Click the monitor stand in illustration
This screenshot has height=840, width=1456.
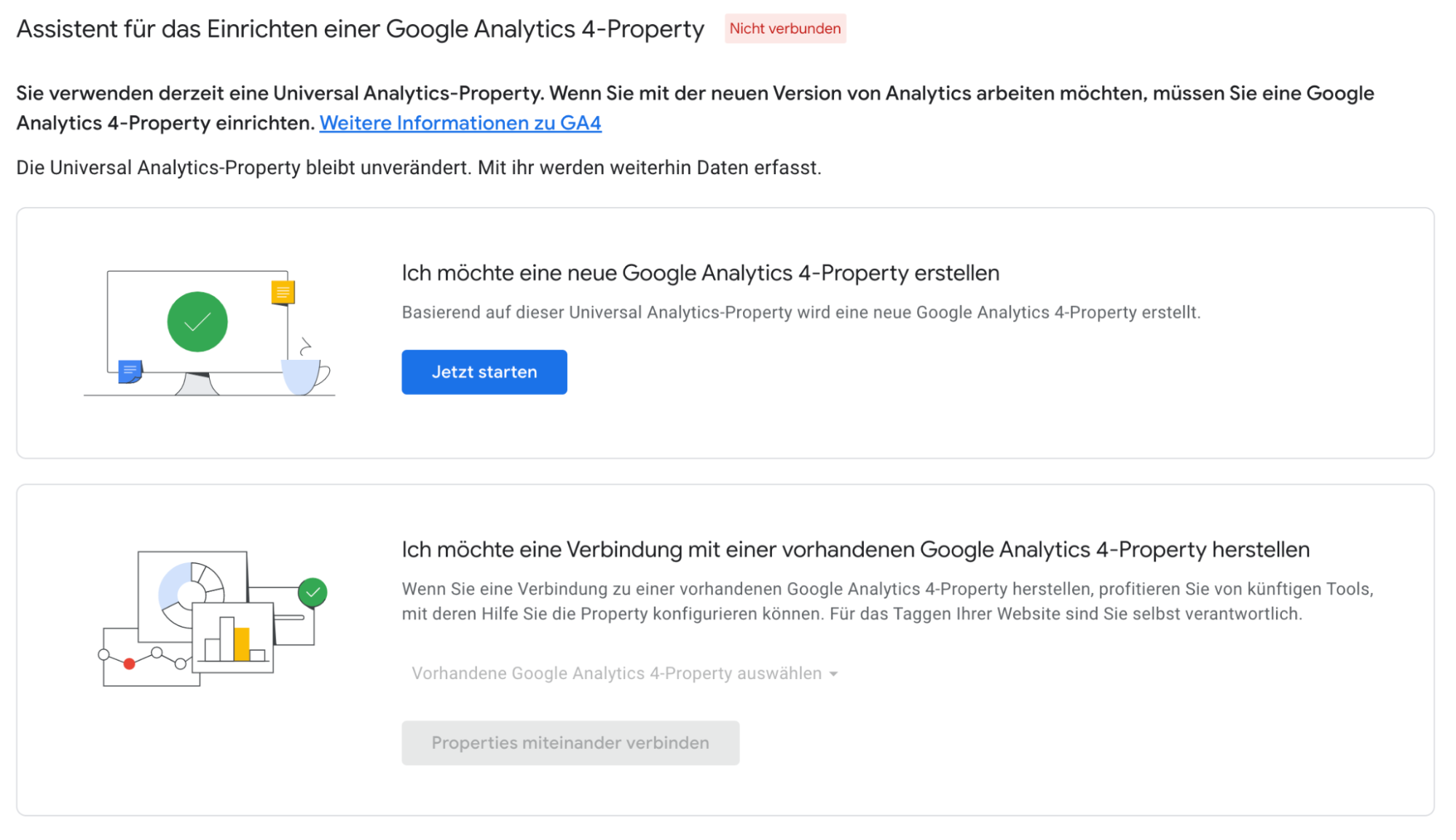197,384
